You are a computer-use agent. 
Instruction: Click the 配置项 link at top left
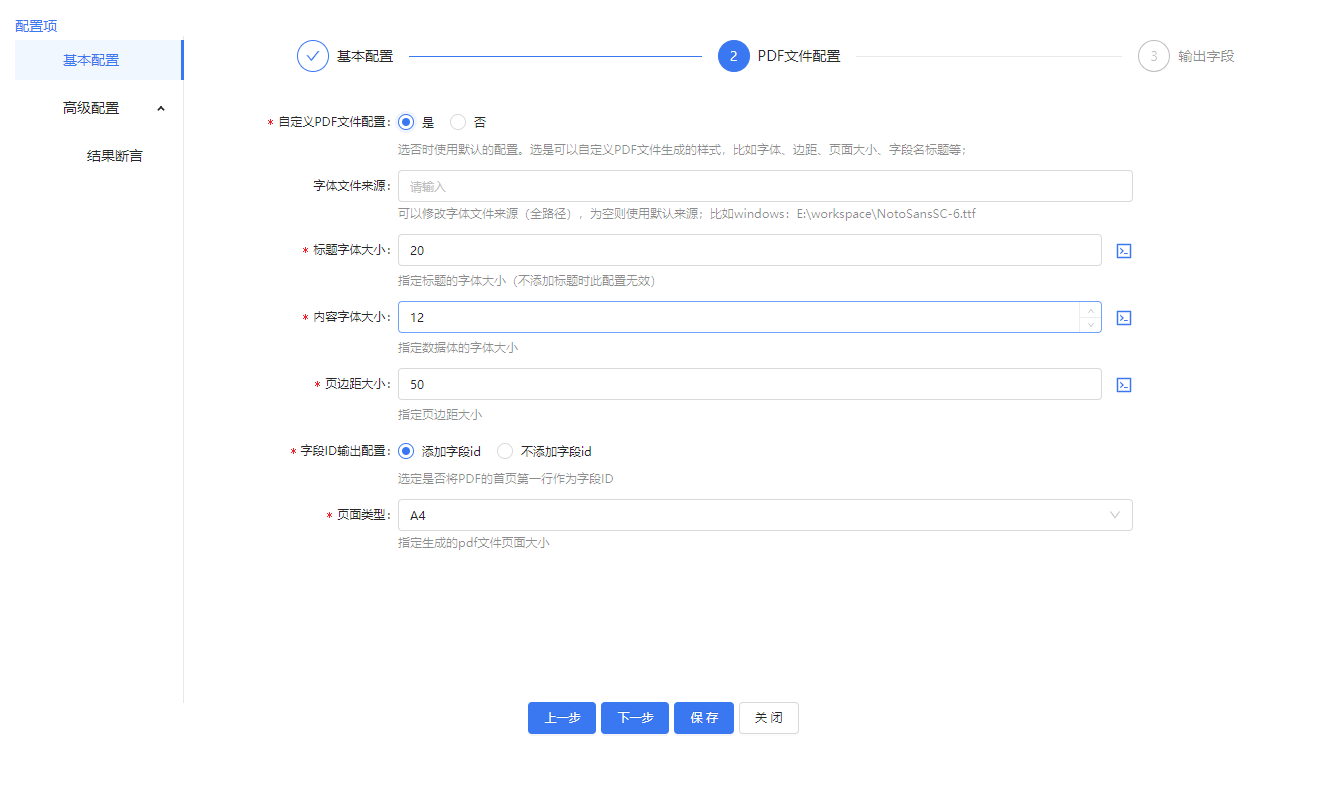pos(36,25)
